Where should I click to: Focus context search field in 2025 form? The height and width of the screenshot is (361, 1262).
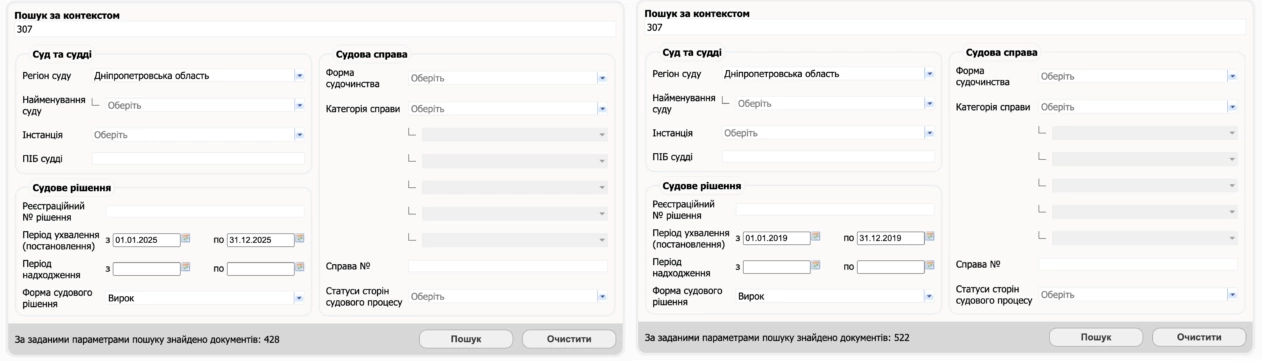point(314,29)
